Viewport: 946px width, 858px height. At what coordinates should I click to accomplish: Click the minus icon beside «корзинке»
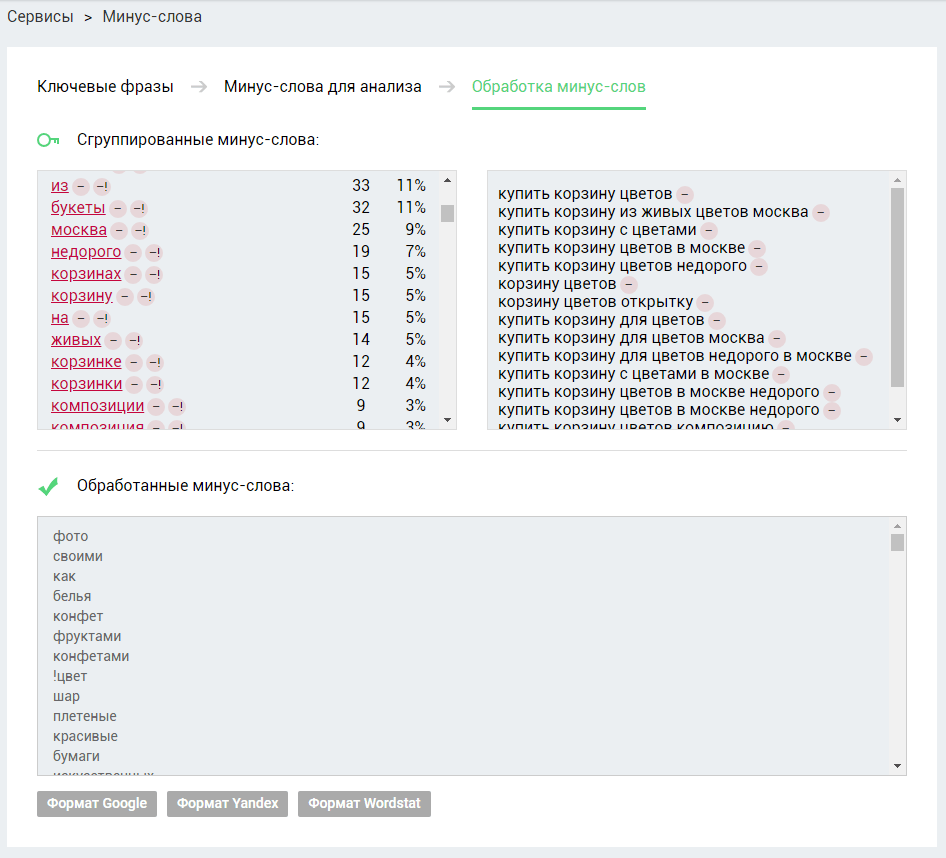(133, 363)
